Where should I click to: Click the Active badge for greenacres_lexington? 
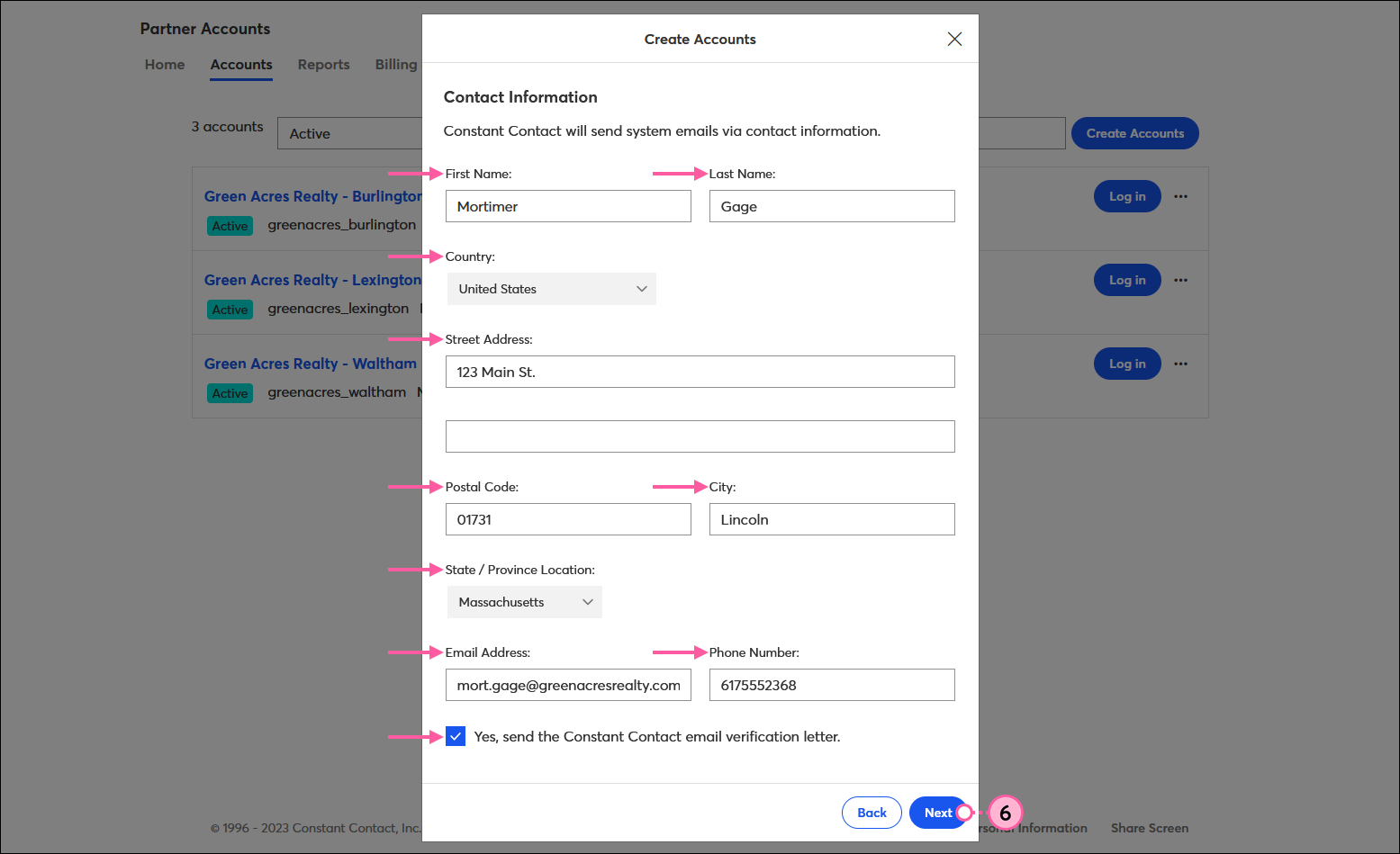[230, 310]
